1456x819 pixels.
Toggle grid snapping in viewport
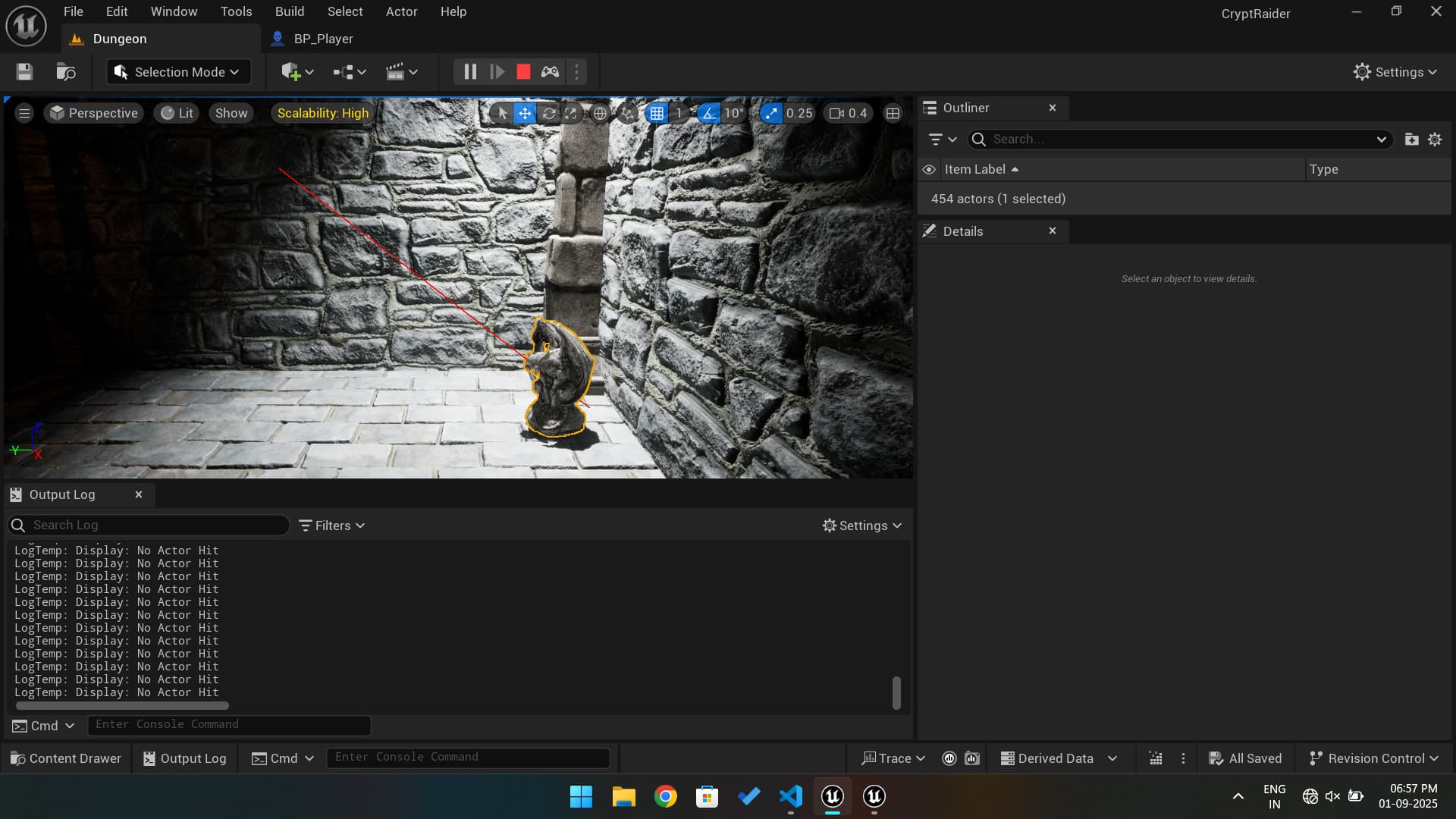pyautogui.click(x=657, y=114)
